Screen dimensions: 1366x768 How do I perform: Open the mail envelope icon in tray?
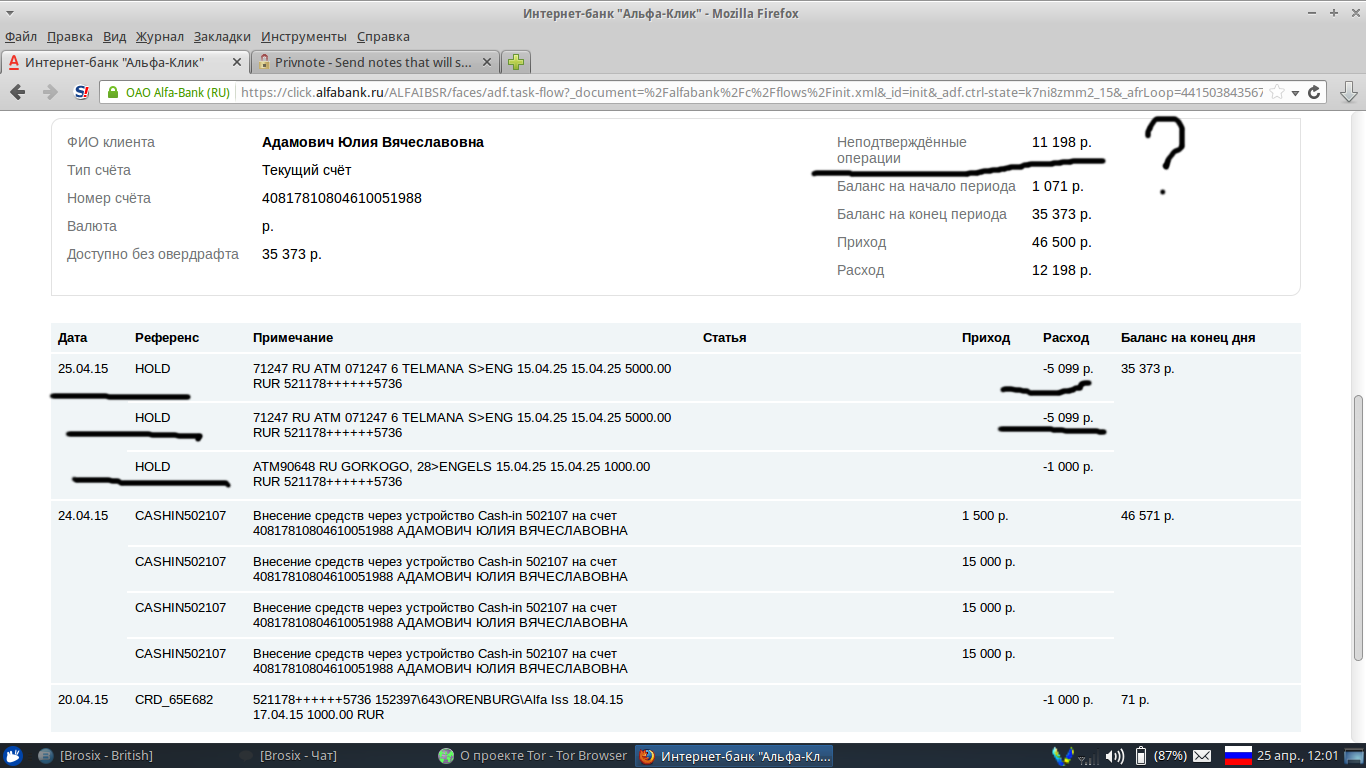click(1202, 755)
